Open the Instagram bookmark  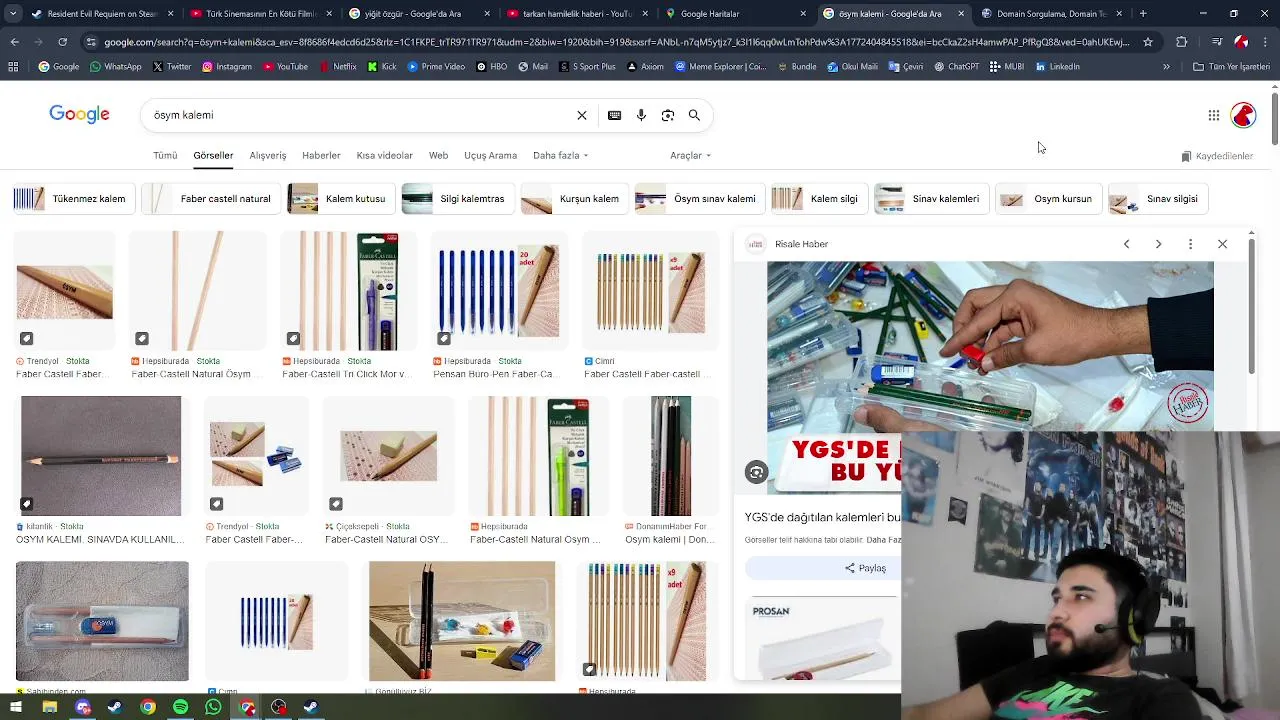pos(226,67)
